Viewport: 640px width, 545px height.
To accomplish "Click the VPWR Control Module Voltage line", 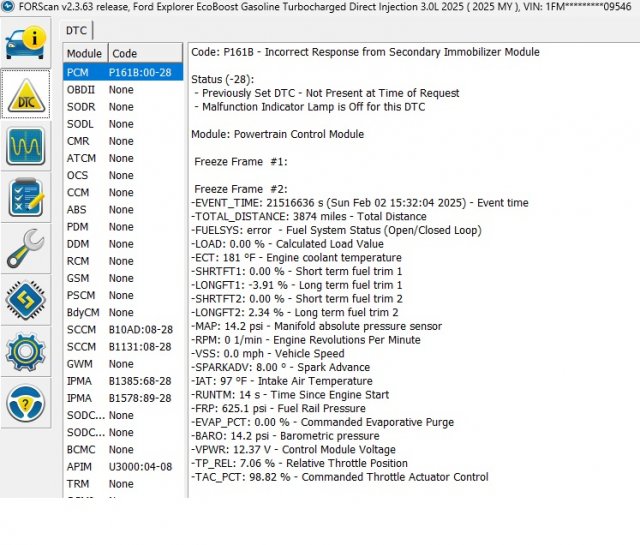I will tap(293, 450).
